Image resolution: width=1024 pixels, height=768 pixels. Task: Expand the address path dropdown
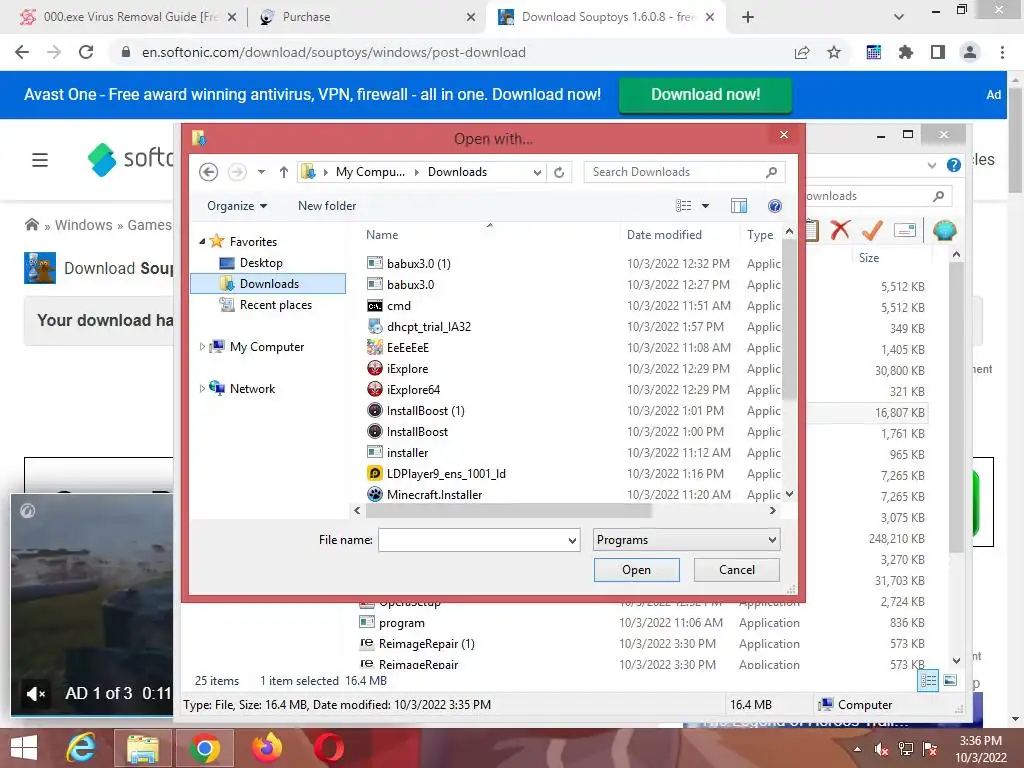(x=537, y=172)
